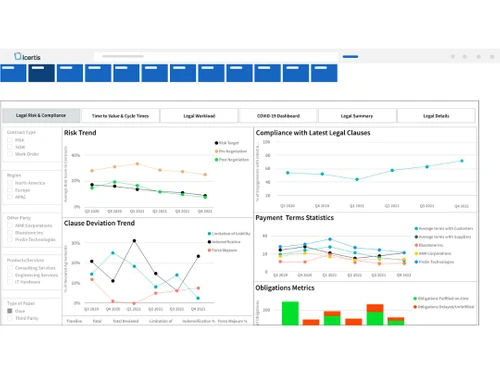Click the Payment Terms Statistics title

coord(295,218)
